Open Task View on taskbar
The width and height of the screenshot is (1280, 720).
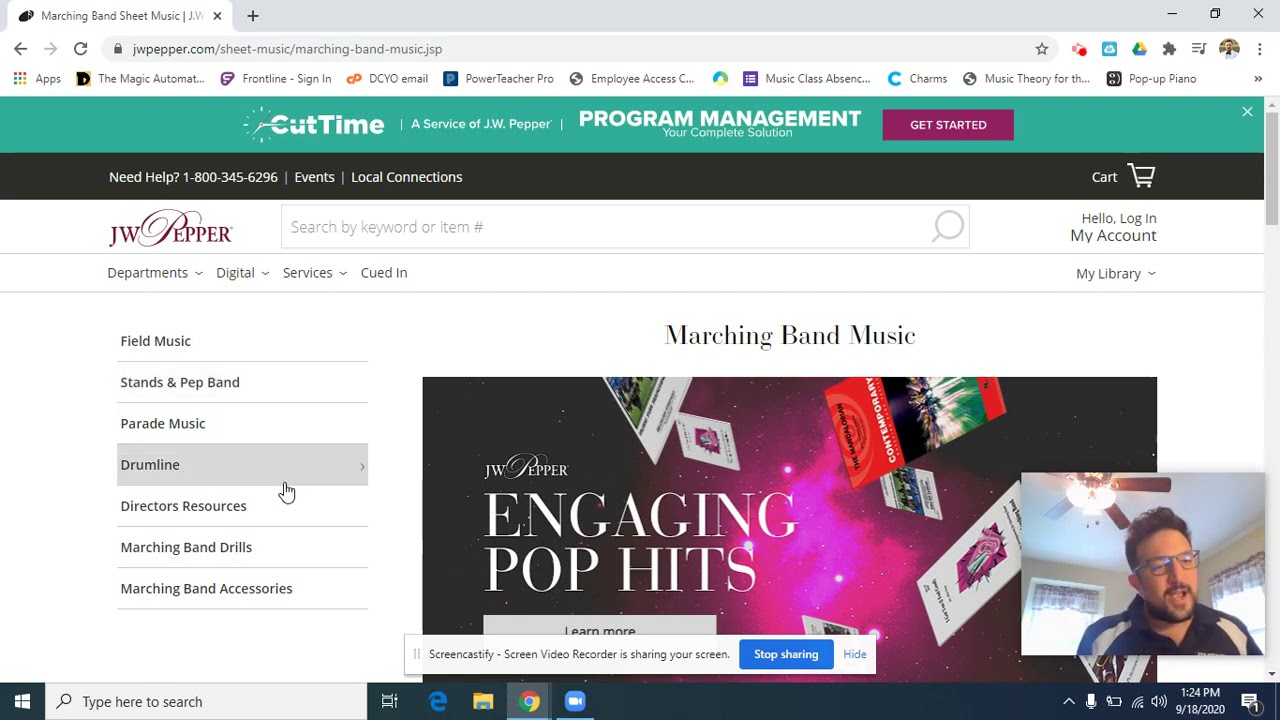[x=389, y=702]
